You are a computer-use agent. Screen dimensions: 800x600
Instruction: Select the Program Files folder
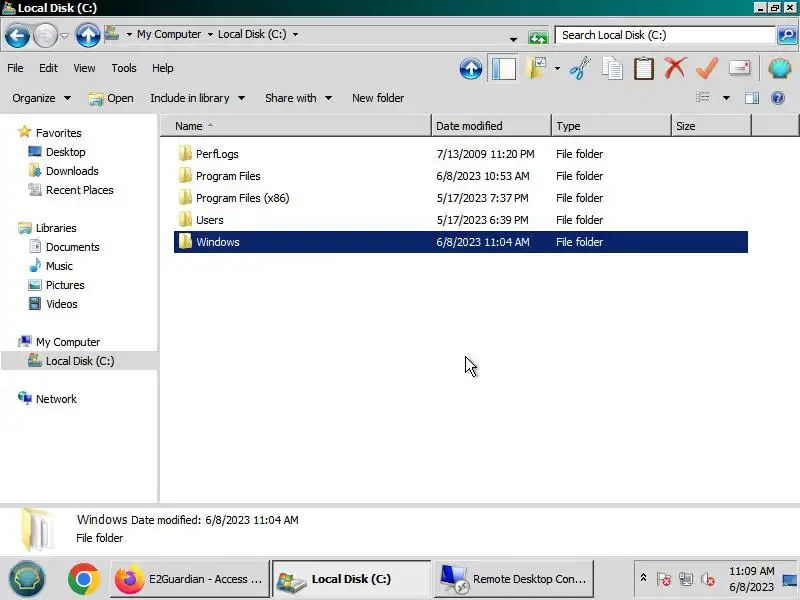tap(228, 176)
